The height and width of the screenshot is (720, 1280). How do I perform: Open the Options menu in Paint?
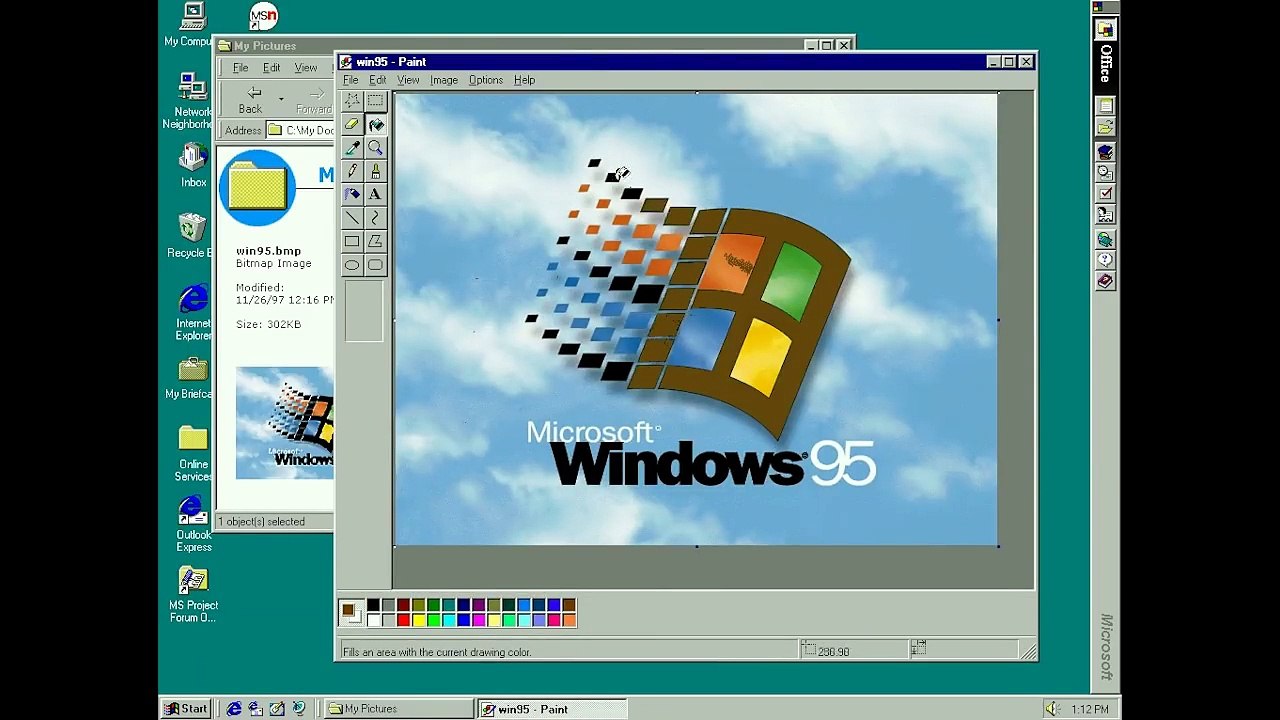click(x=486, y=80)
